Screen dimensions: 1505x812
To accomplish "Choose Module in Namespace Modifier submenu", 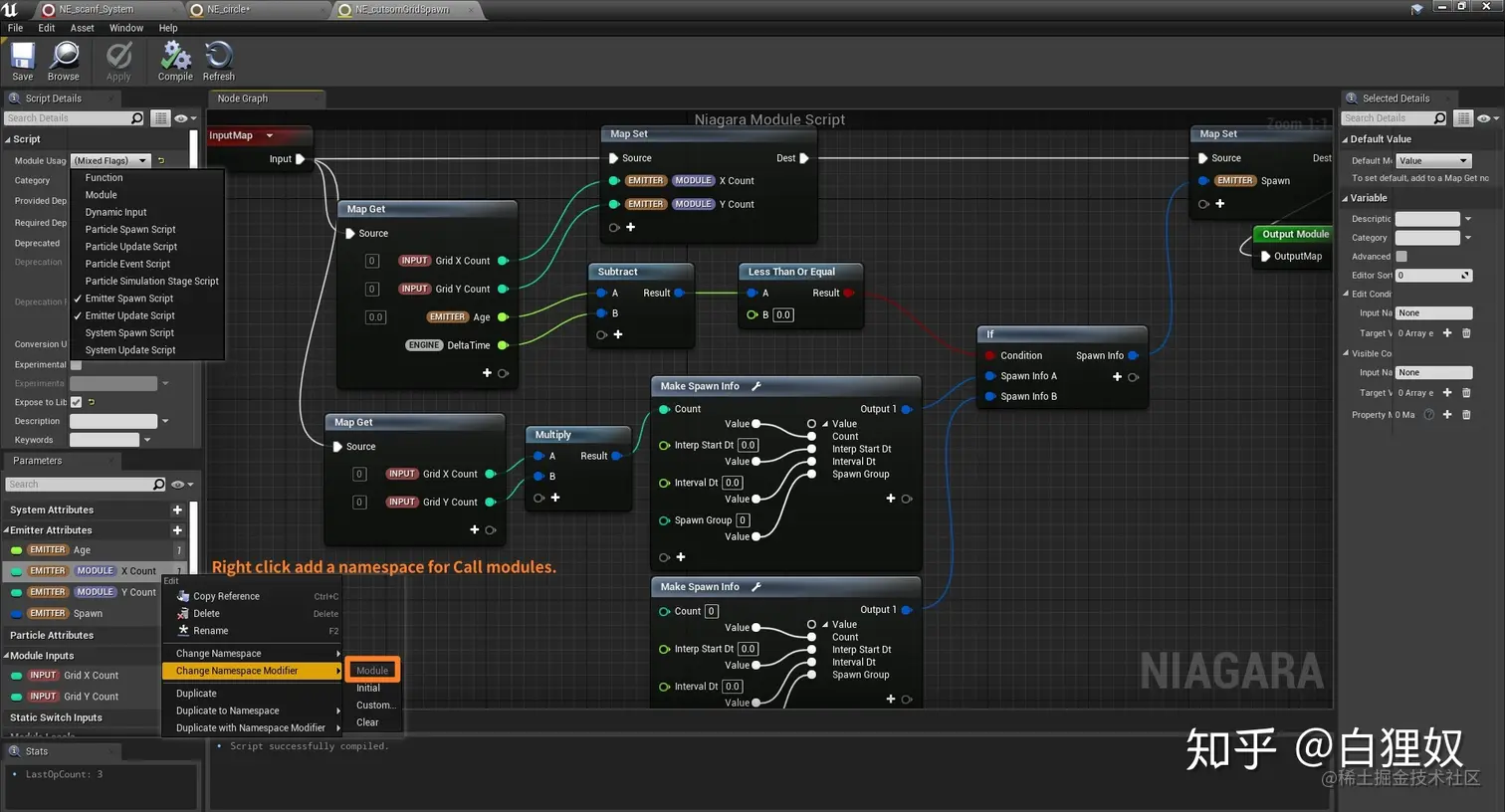I will pyautogui.click(x=372, y=671).
